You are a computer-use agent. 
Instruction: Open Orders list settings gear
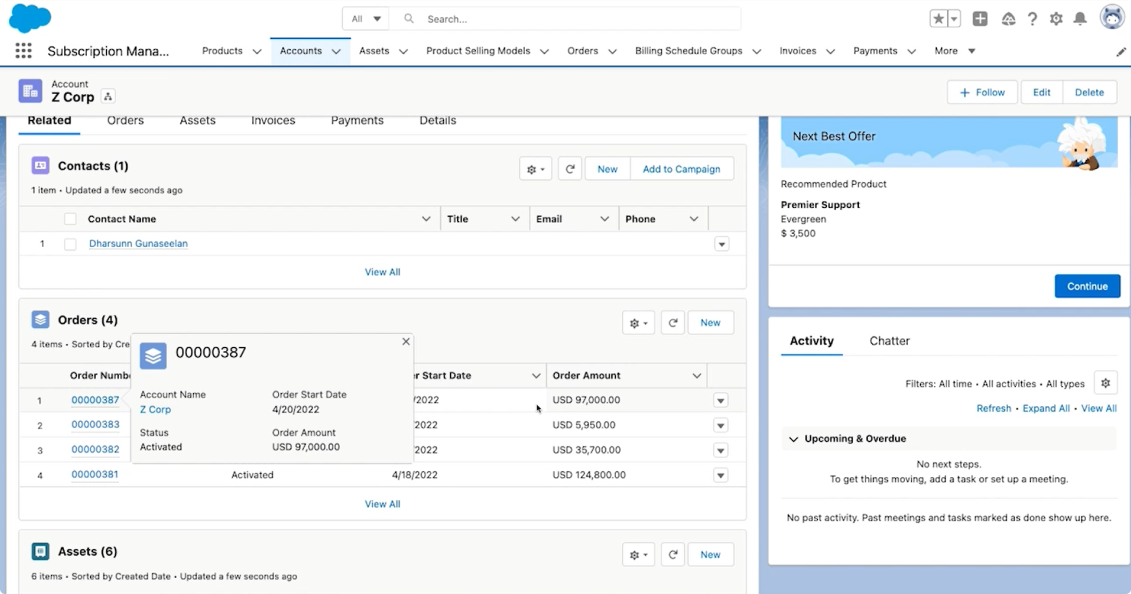coord(638,323)
